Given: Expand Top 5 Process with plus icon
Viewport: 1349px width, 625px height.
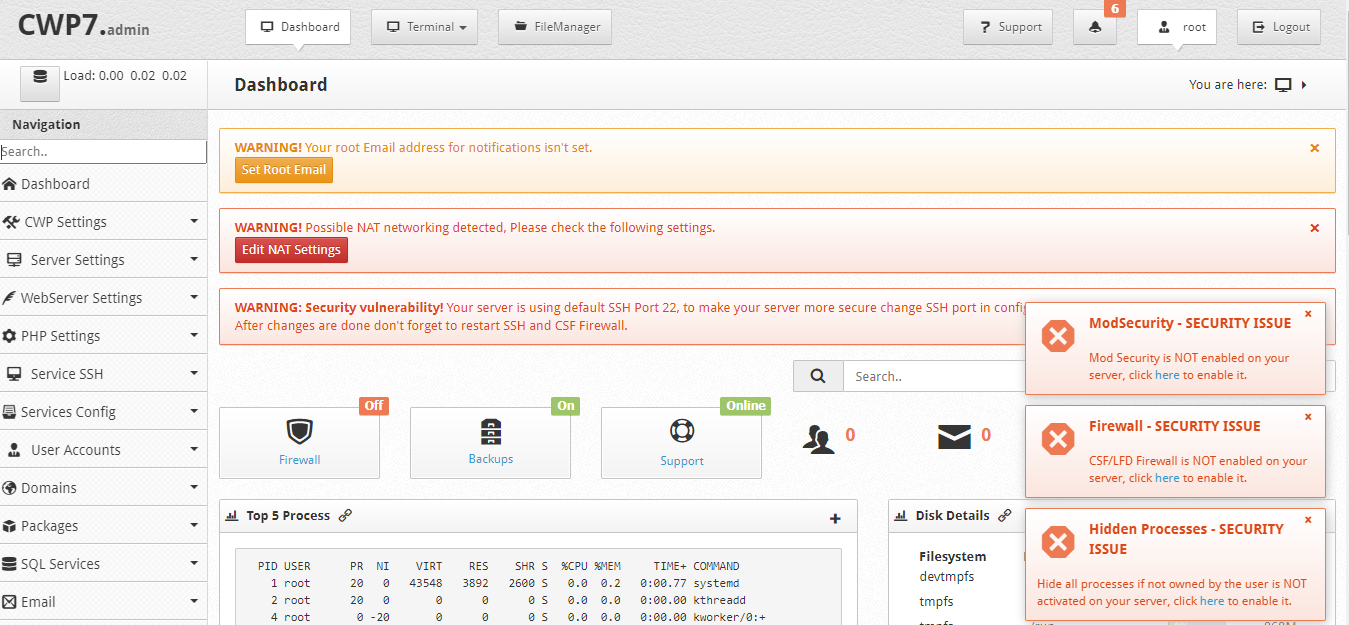Looking at the screenshot, I should pyautogui.click(x=835, y=518).
